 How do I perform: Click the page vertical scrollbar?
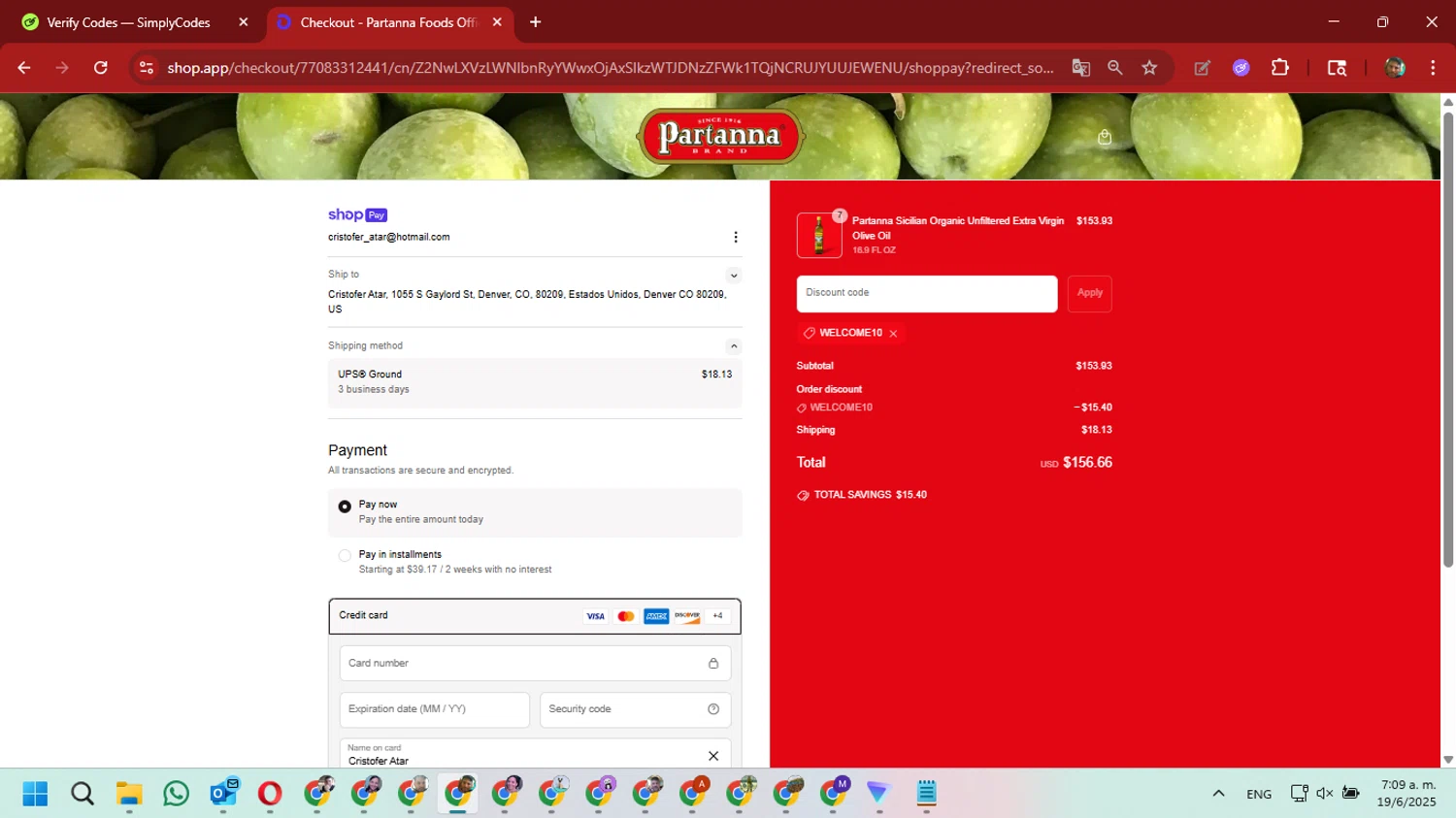pyautogui.click(x=1448, y=340)
